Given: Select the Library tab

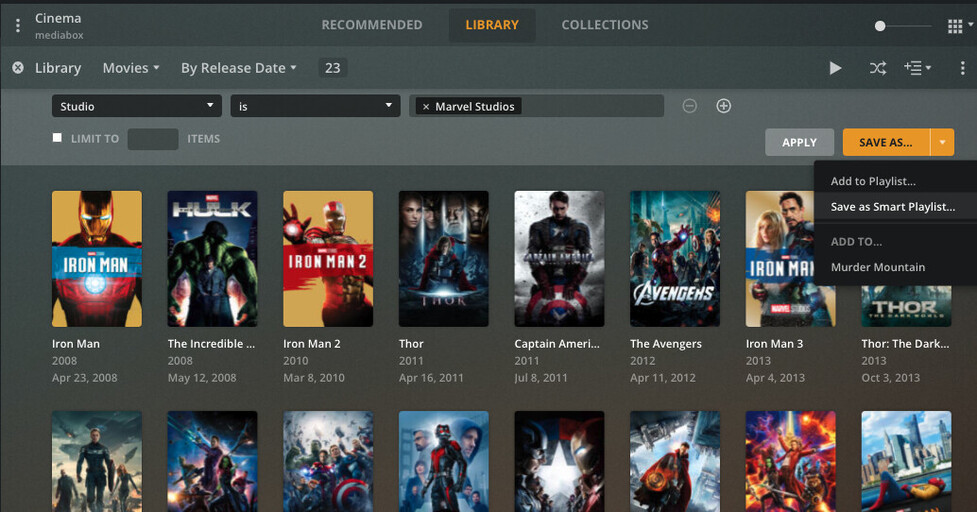Looking at the screenshot, I should [x=492, y=25].
